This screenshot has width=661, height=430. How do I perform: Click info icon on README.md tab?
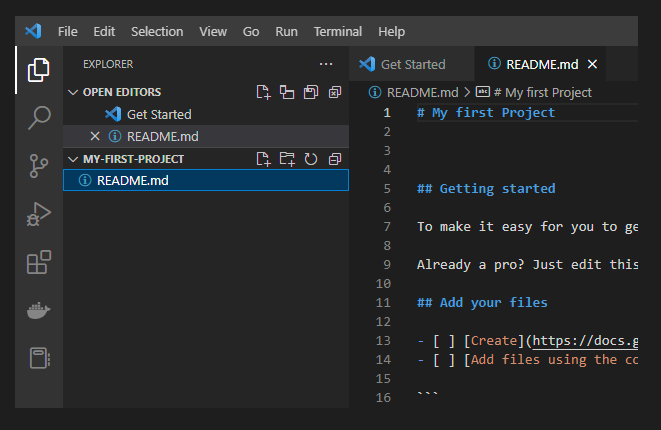[494, 64]
